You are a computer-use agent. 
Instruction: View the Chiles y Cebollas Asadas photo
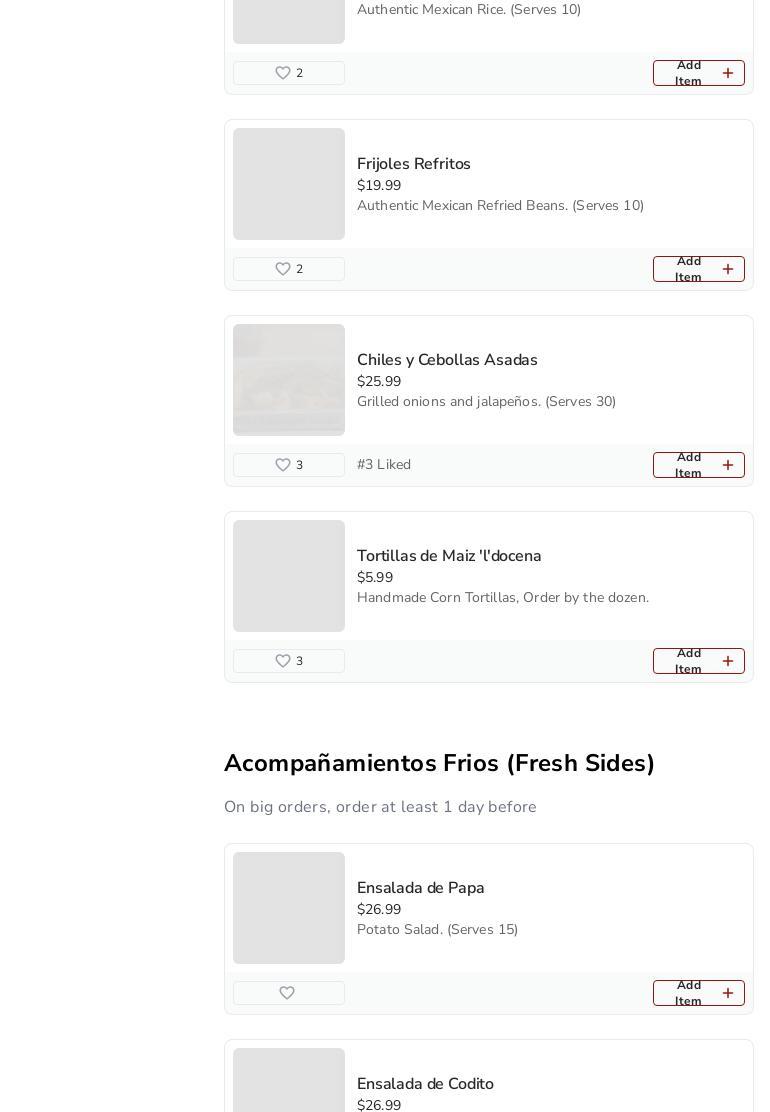click(289, 380)
